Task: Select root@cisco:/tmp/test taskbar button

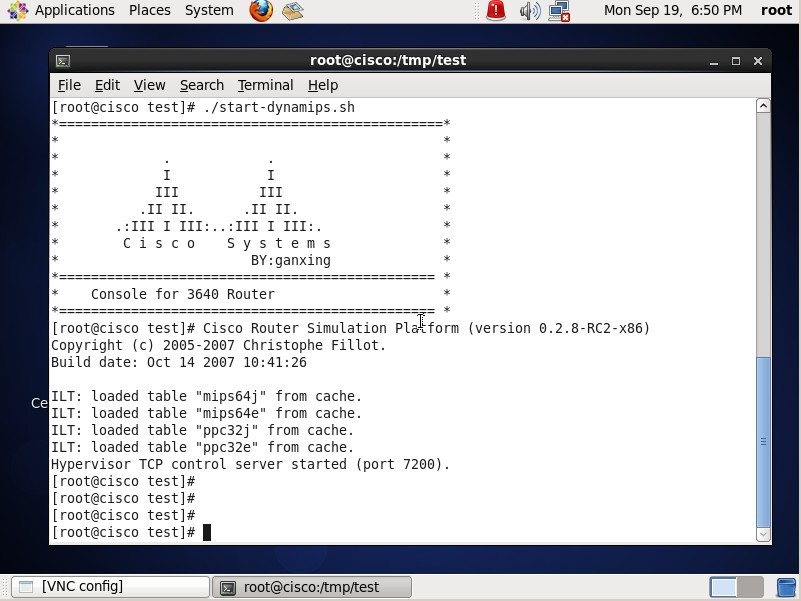Action: (312, 587)
